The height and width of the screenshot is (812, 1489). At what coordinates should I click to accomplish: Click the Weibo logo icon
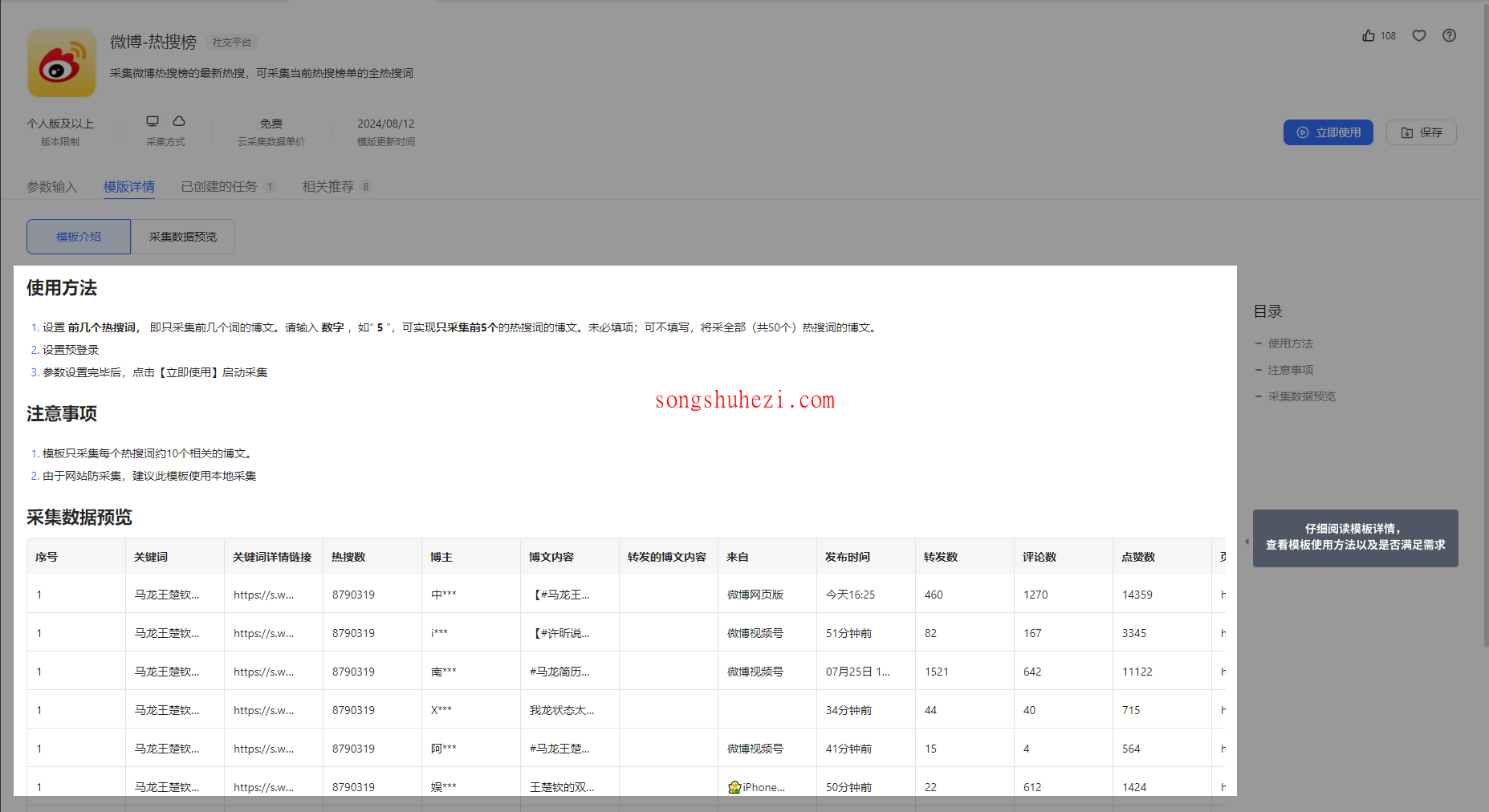(x=62, y=63)
